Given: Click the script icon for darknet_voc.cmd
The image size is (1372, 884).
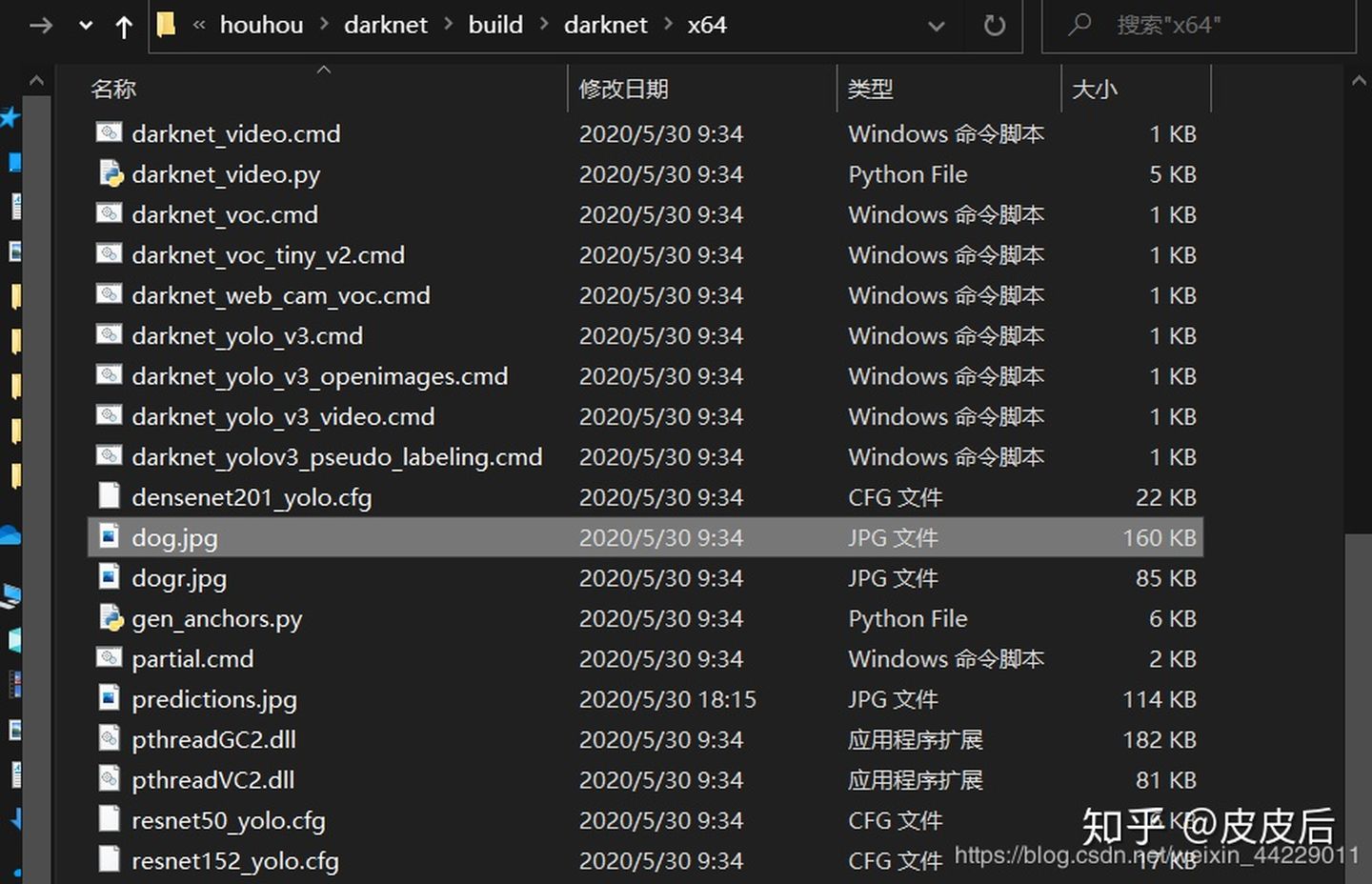Looking at the screenshot, I should pos(111,214).
